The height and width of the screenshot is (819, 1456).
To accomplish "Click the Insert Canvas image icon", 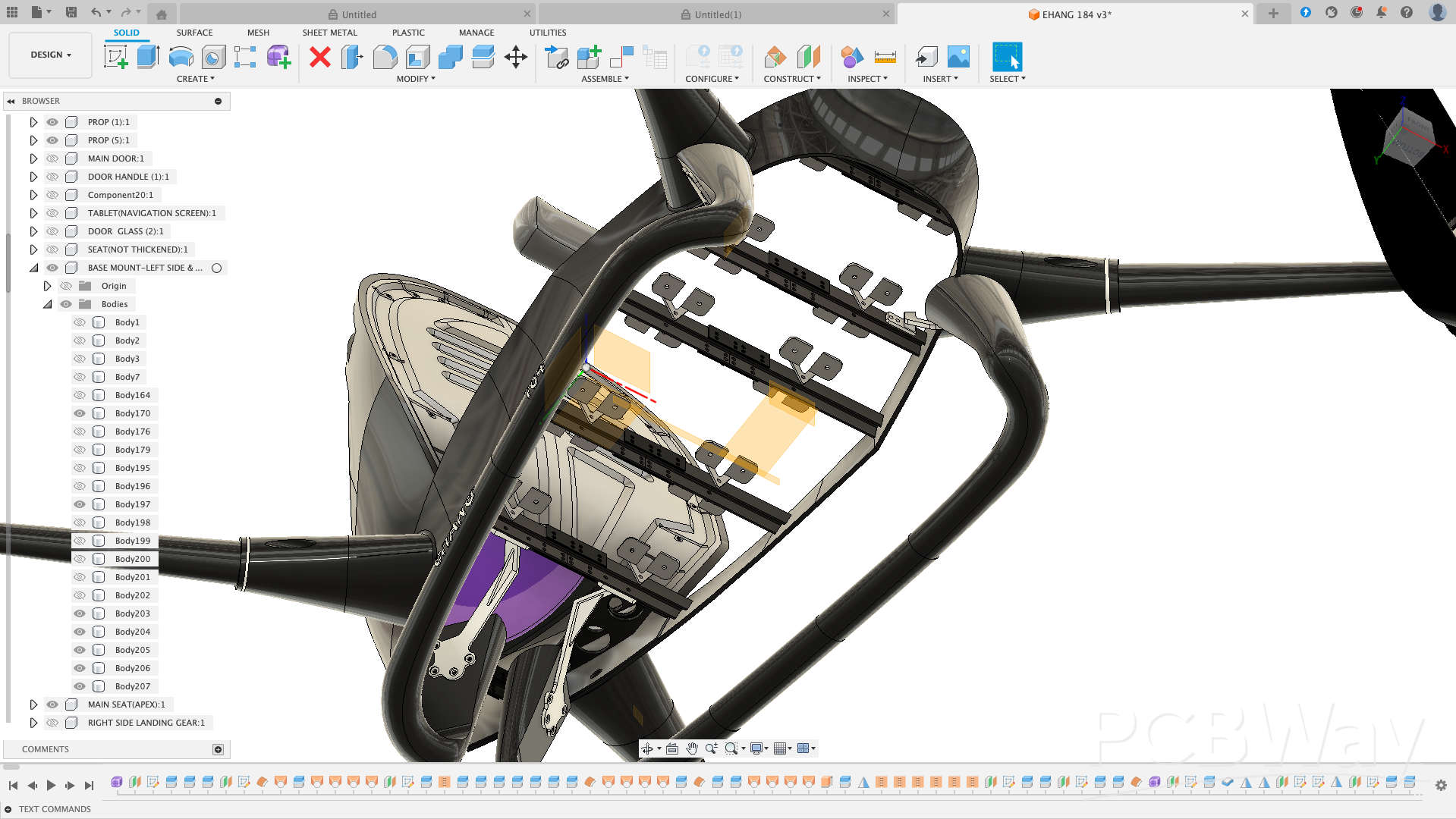I will [x=958, y=57].
